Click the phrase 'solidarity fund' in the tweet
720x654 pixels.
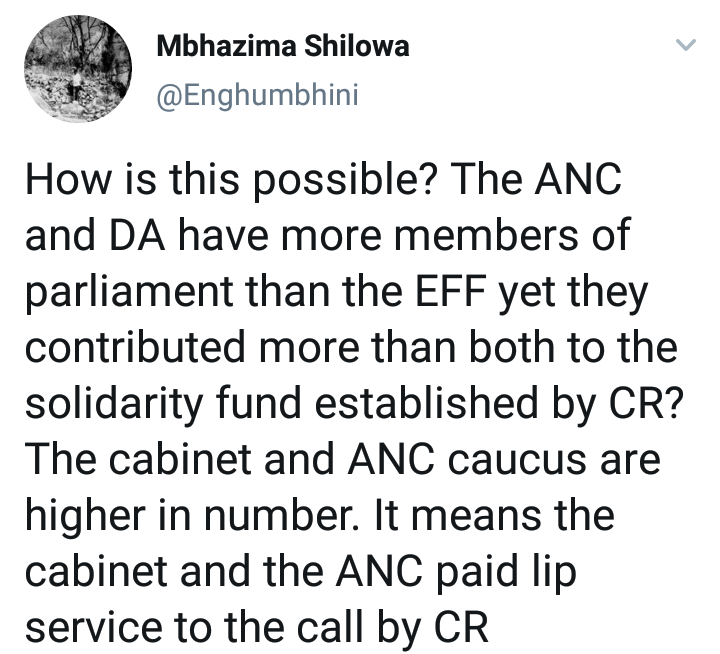click(x=163, y=404)
